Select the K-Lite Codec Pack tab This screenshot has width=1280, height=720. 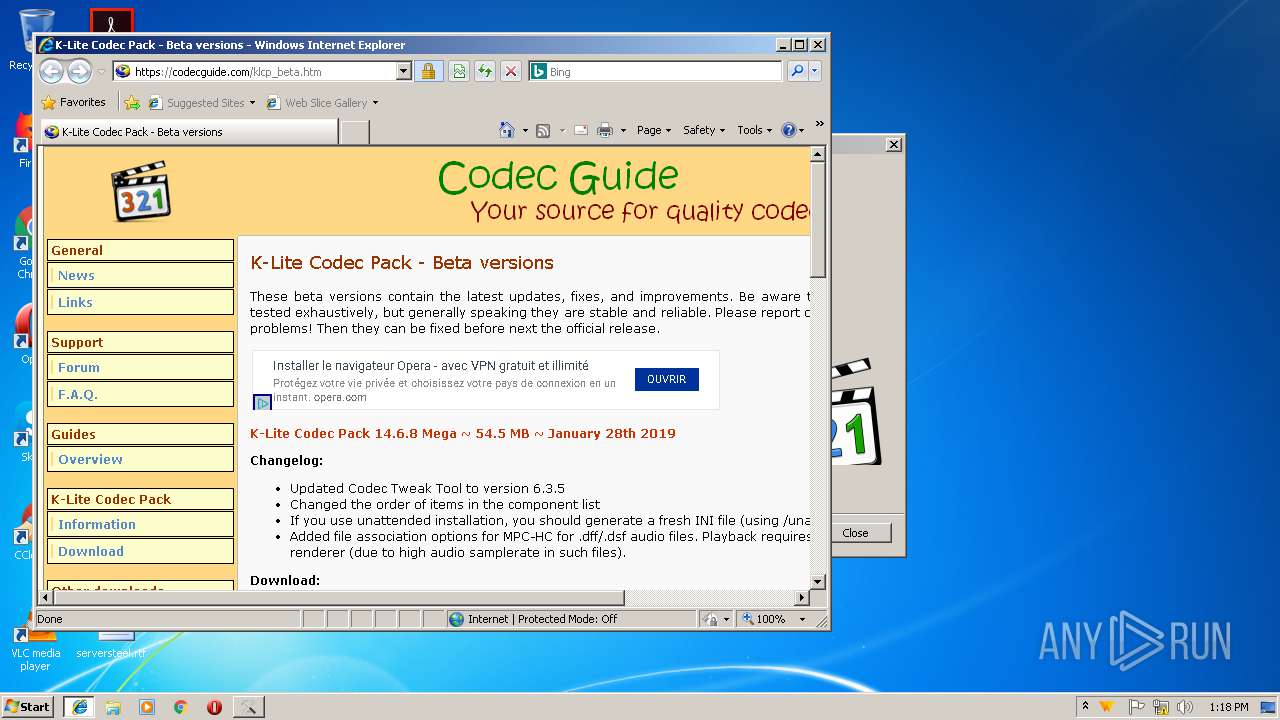tap(189, 131)
